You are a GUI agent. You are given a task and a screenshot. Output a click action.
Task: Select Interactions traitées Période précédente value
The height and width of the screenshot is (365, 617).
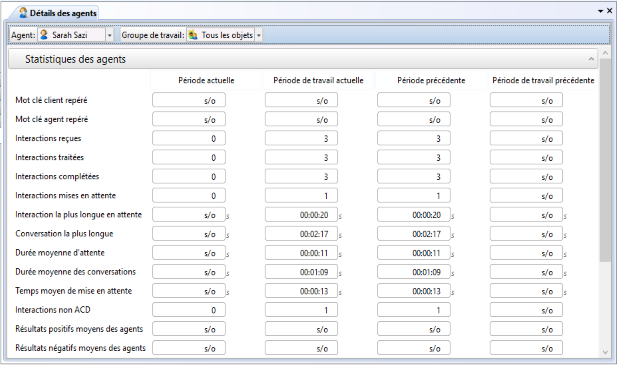point(414,157)
